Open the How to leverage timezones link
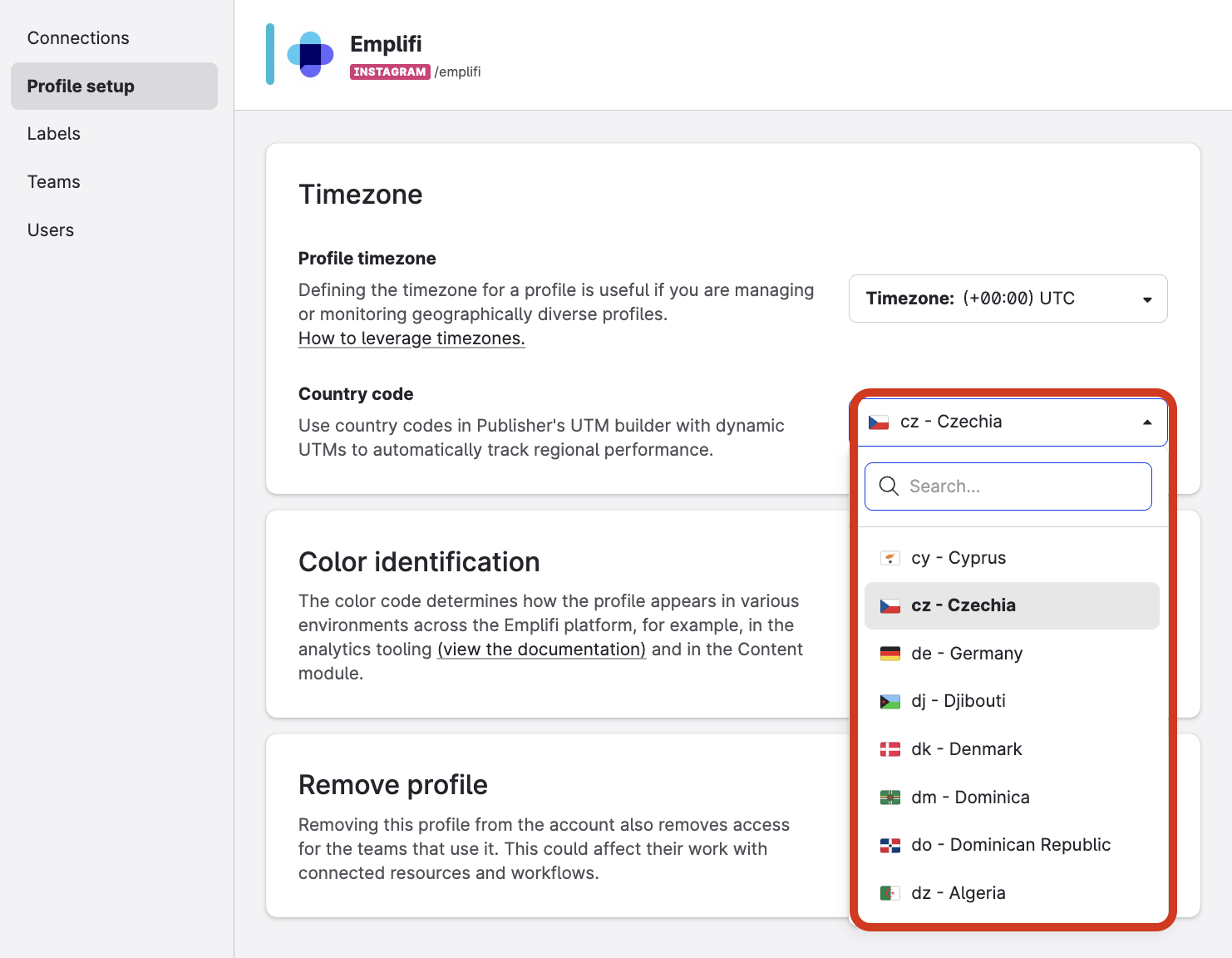The image size is (1232, 958). [411, 338]
